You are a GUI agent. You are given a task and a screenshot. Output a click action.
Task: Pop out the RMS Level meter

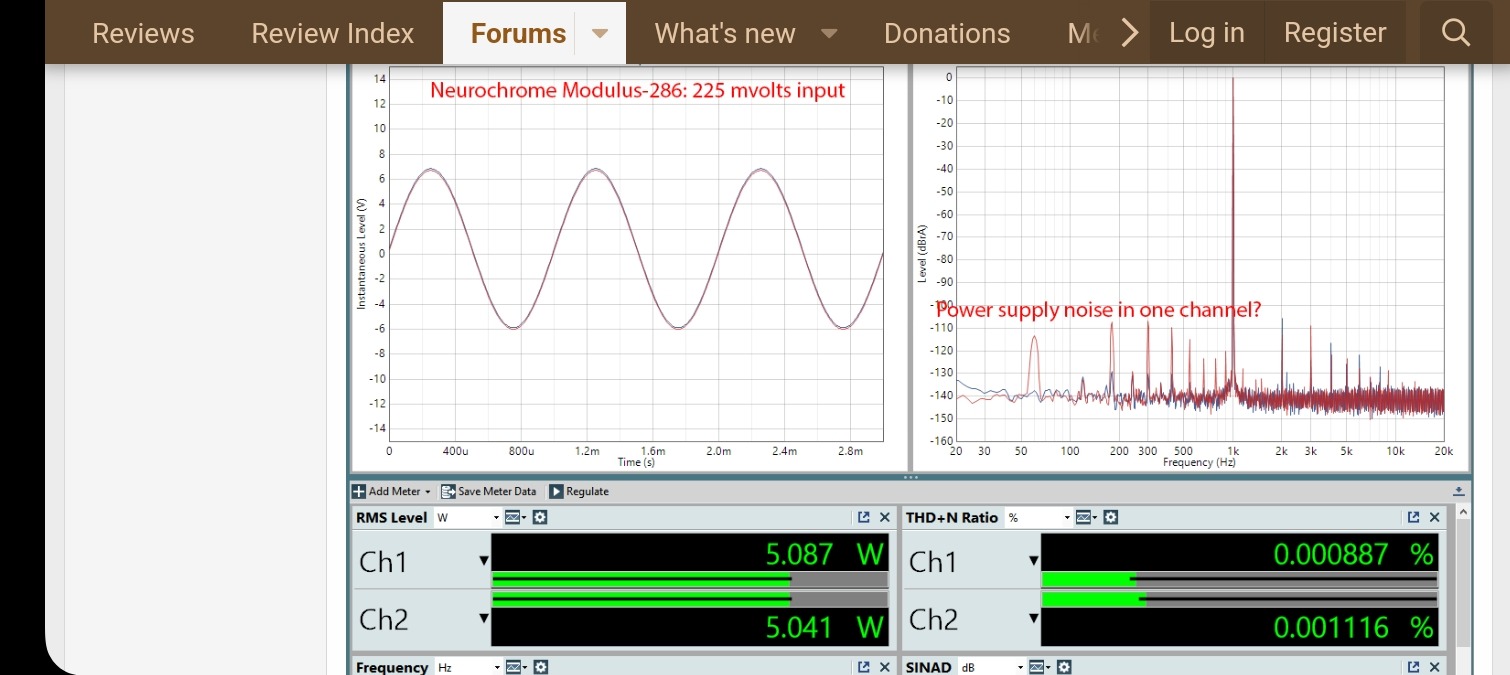click(x=864, y=517)
